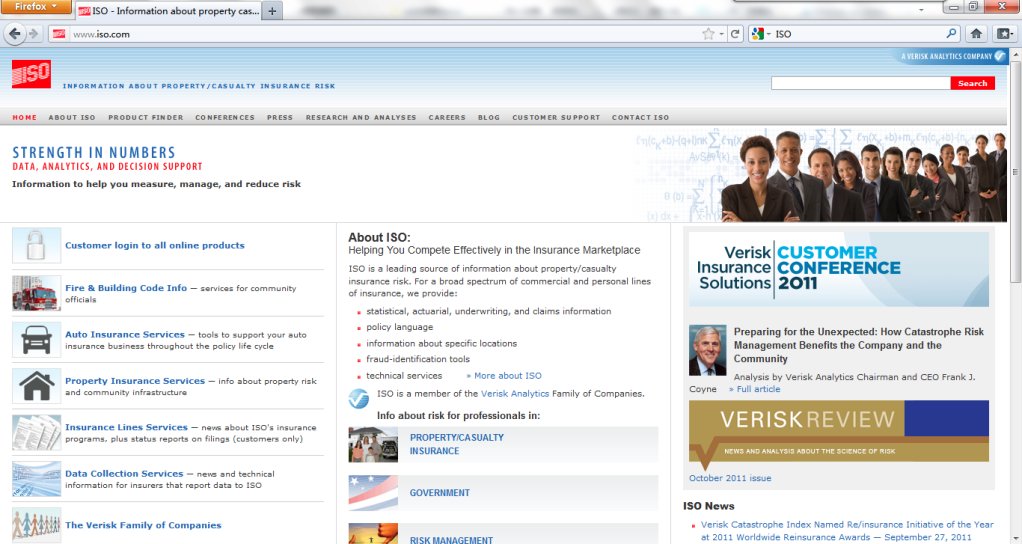Click Frank Coyne's portrait photo

[x=707, y=350]
